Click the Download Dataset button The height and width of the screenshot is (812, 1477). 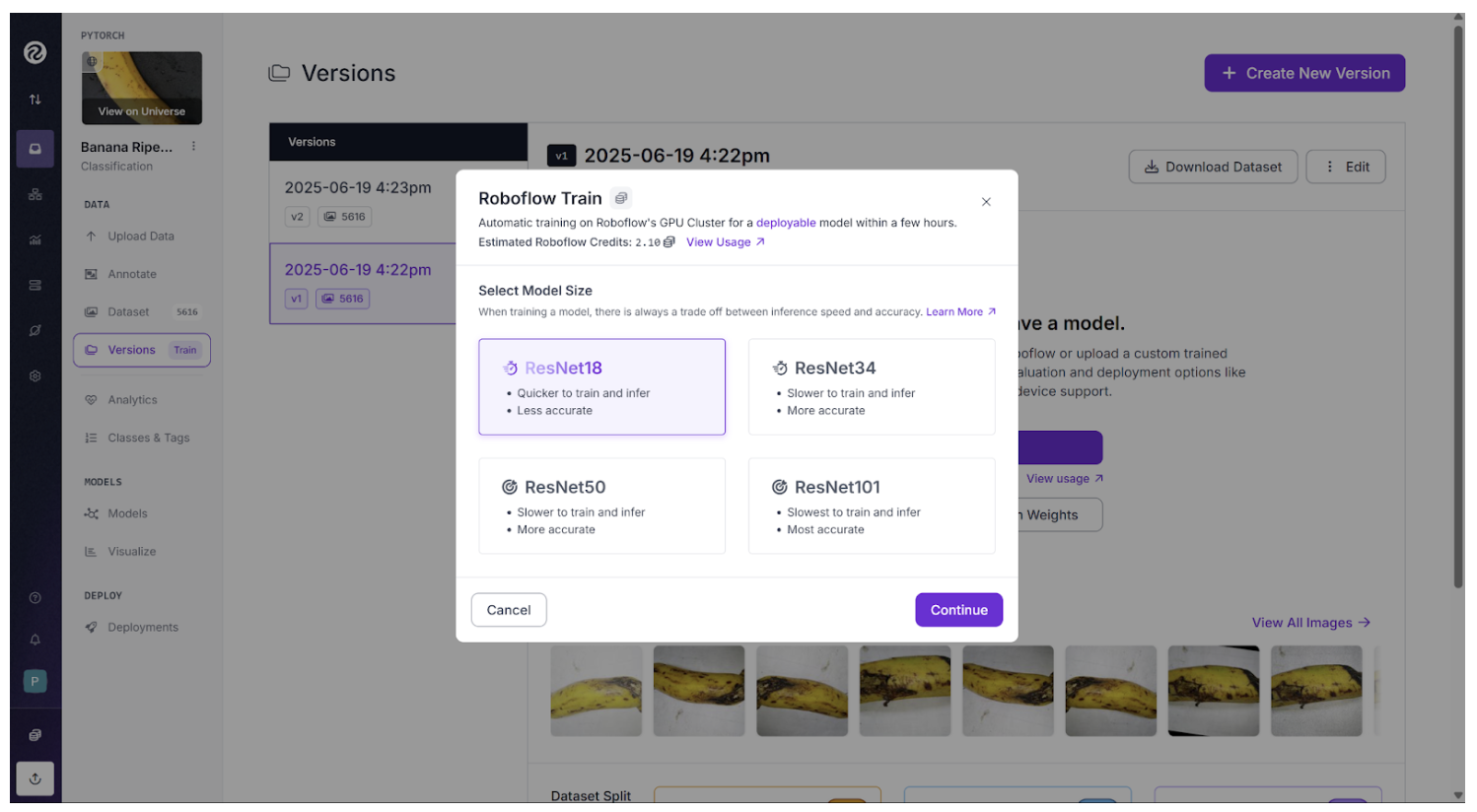(1213, 167)
